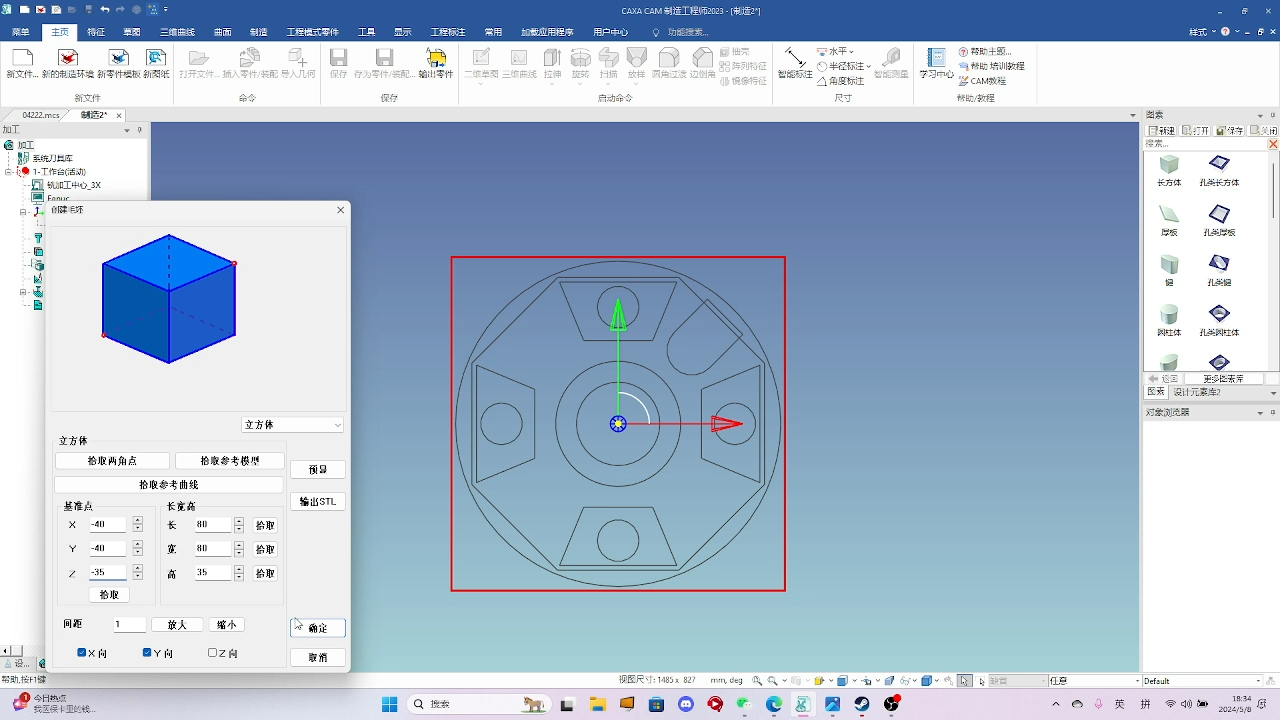Image resolution: width=1280 pixels, height=720 pixels.
Task: Click the 新零件模板 new part template icon
Action: click(x=118, y=63)
